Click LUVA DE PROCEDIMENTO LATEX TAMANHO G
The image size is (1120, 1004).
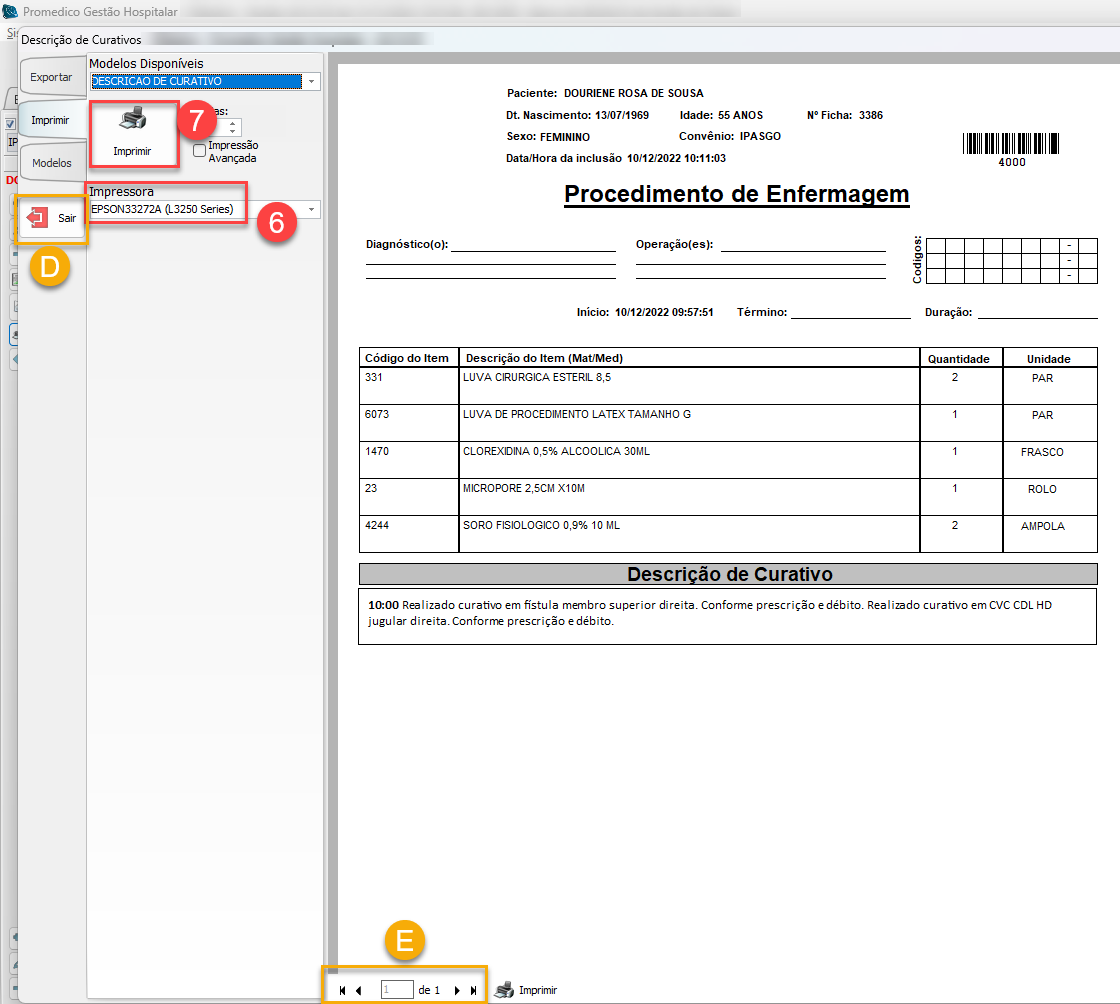coord(577,414)
